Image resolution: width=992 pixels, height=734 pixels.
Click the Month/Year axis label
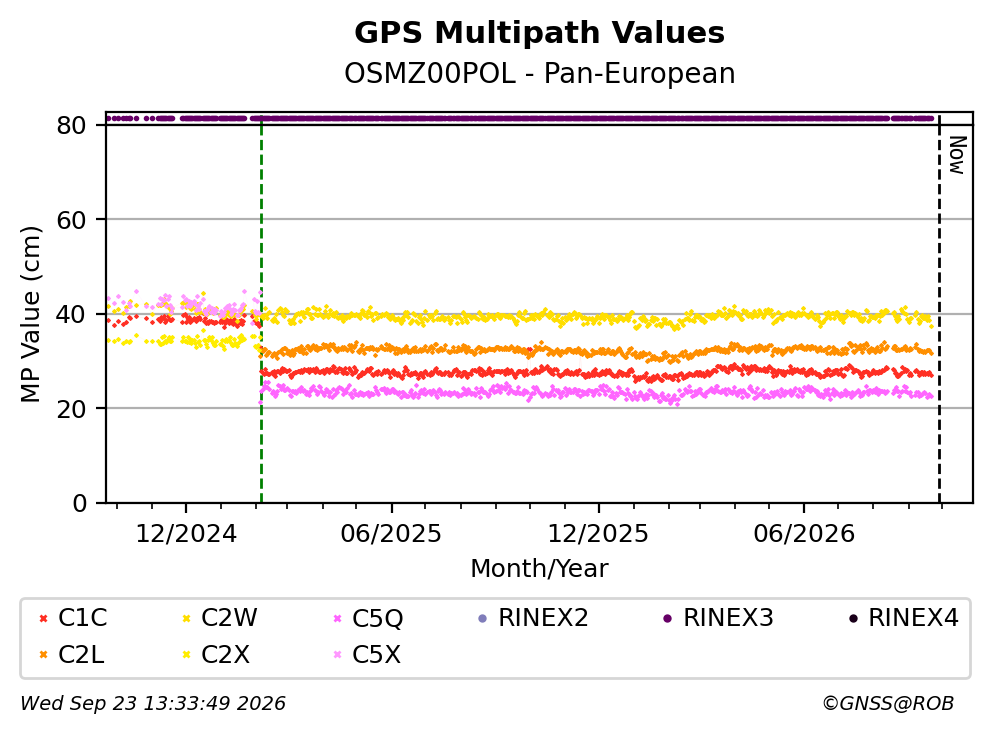click(539, 568)
